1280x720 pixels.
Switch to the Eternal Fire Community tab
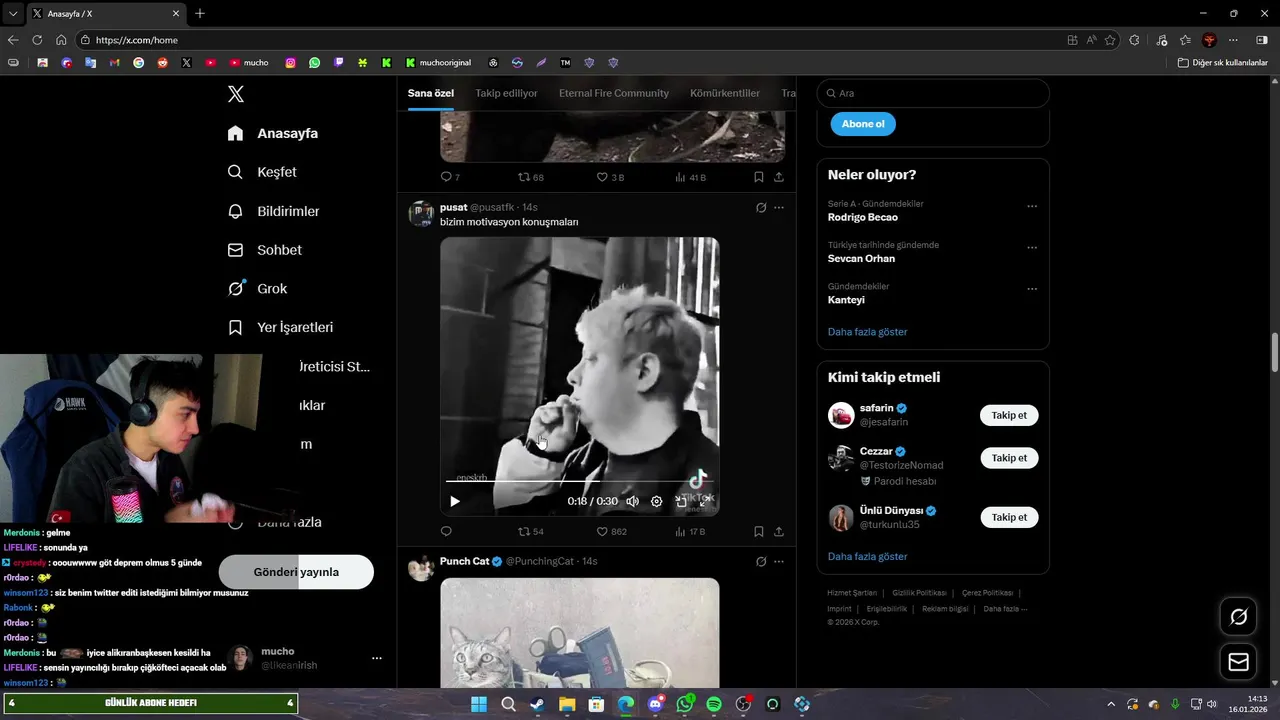tap(614, 93)
